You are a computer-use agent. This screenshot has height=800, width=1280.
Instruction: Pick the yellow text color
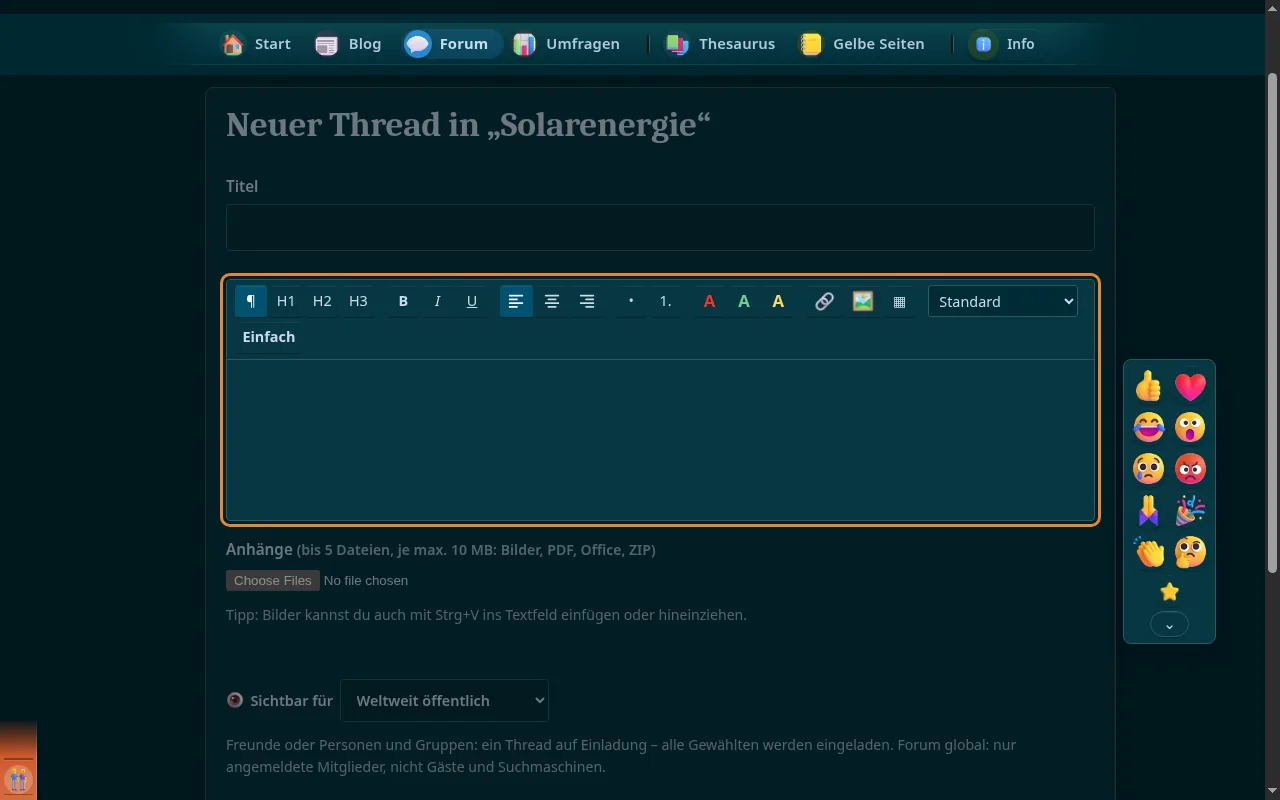778,301
